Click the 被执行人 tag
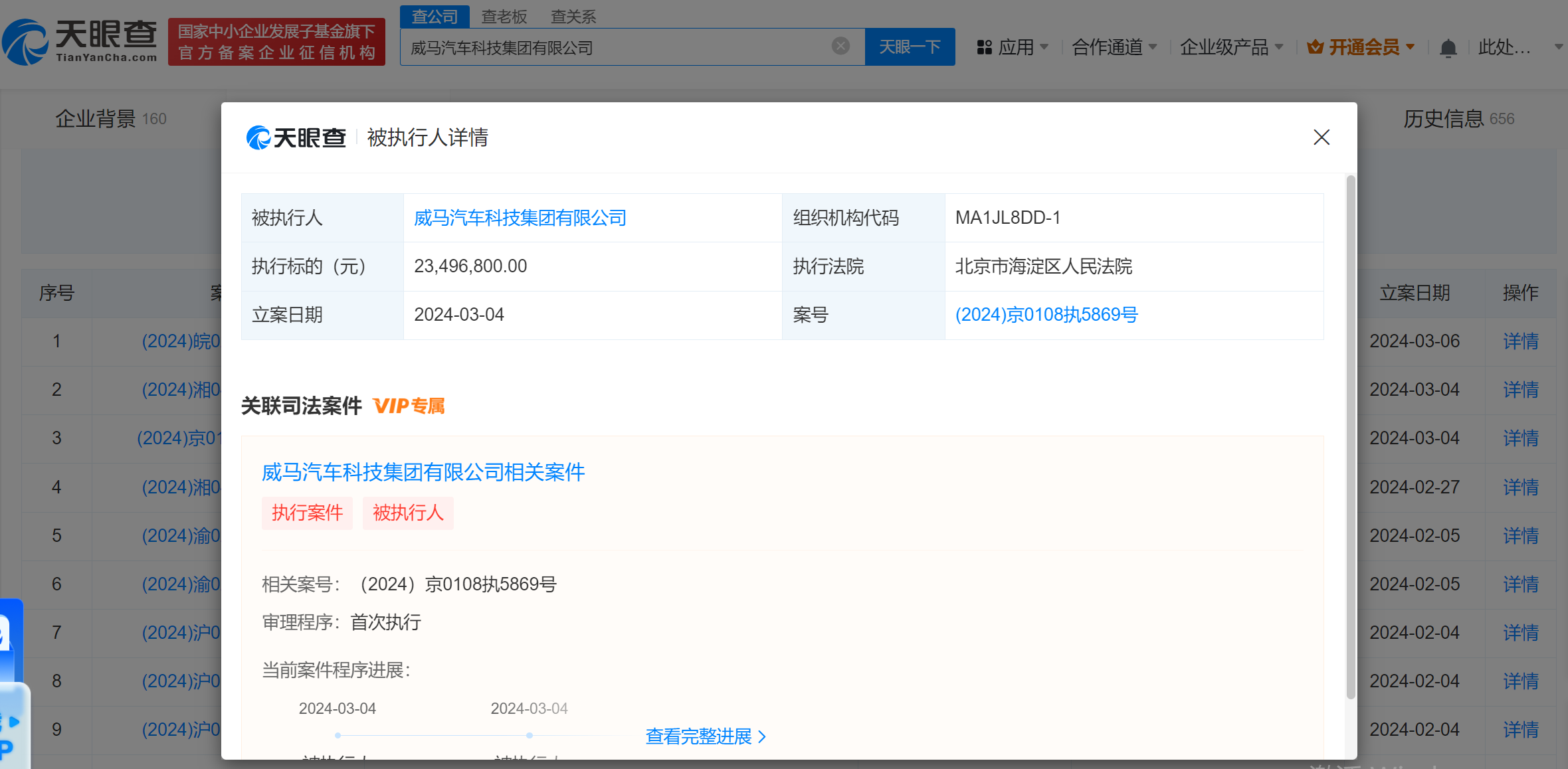The width and height of the screenshot is (1568, 769). click(x=408, y=513)
